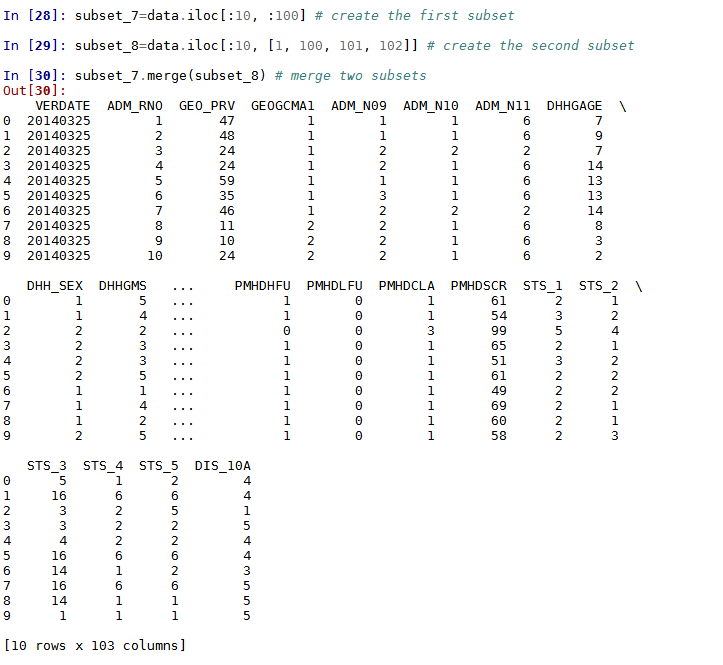723x665 pixels.
Task: Click the In [28] input prompt
Action: pyautogui.click(x=32, y=16)
